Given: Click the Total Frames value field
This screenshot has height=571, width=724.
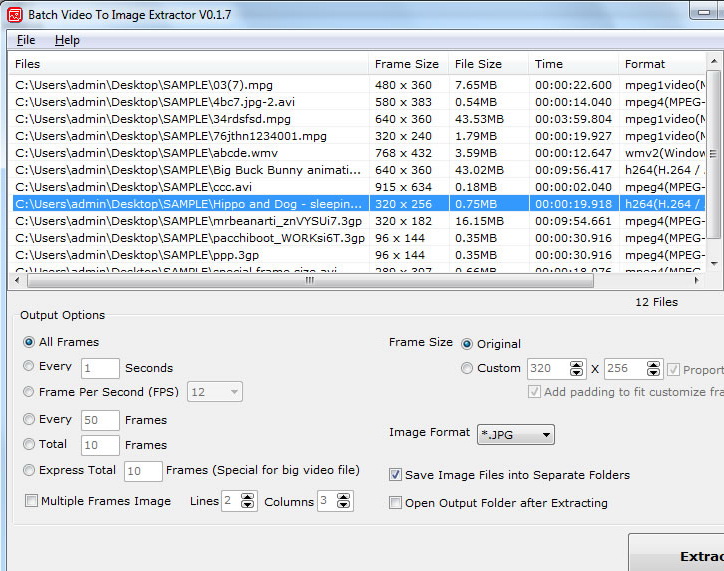Looking at the screenshot, I should tap(100, 445).
